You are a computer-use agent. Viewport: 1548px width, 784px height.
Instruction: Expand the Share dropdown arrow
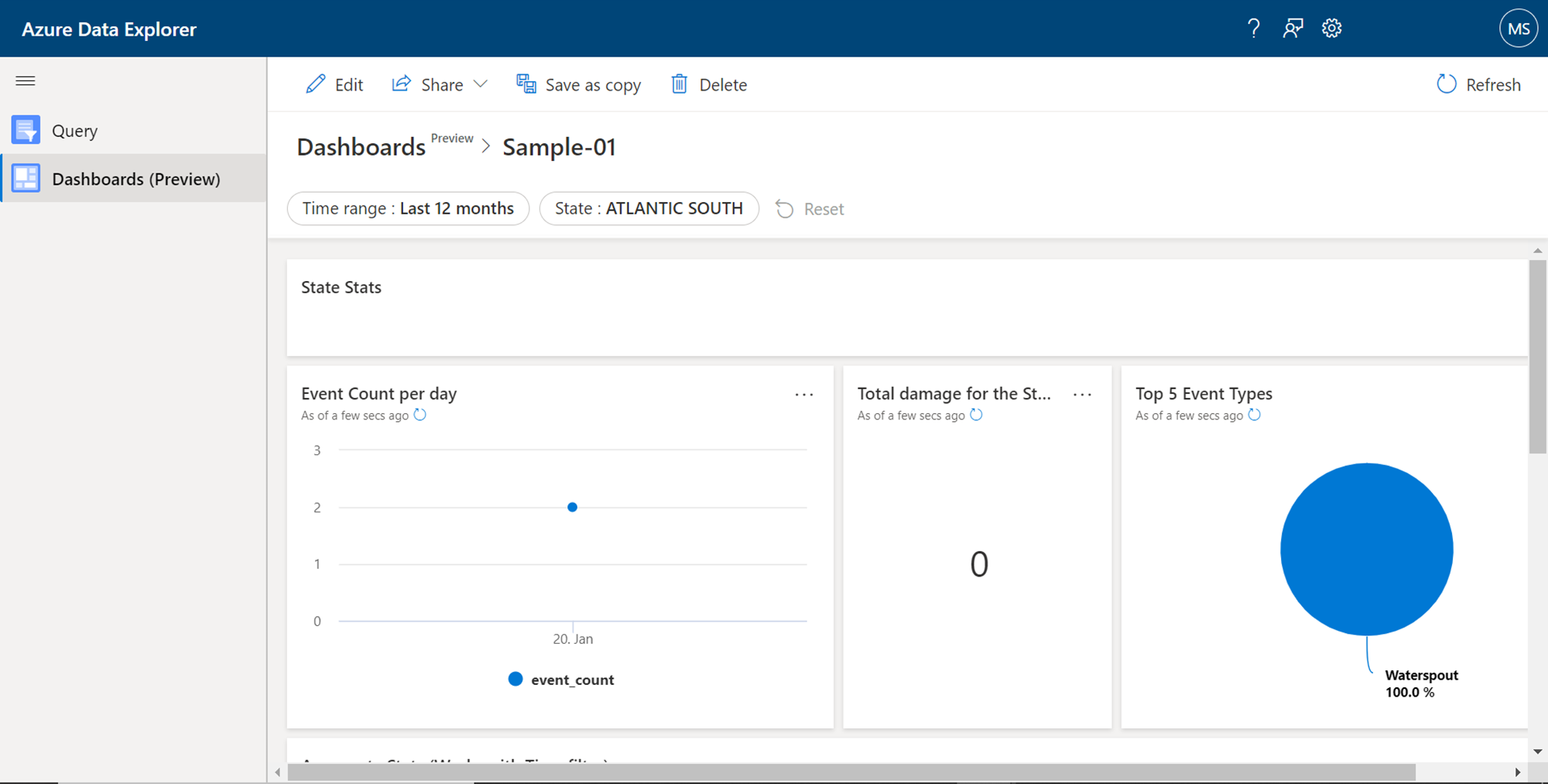coord(481,84)
